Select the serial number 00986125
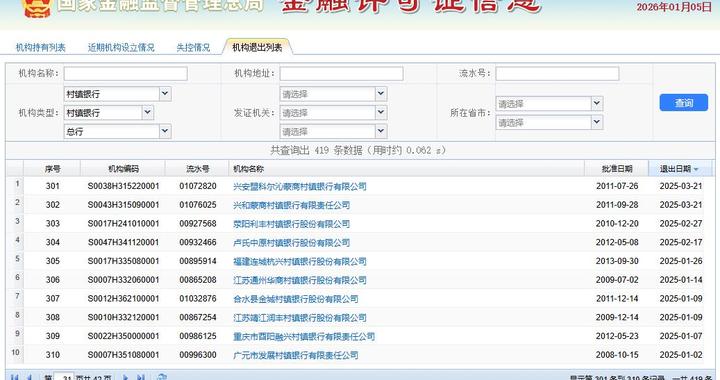 point(197,336)
